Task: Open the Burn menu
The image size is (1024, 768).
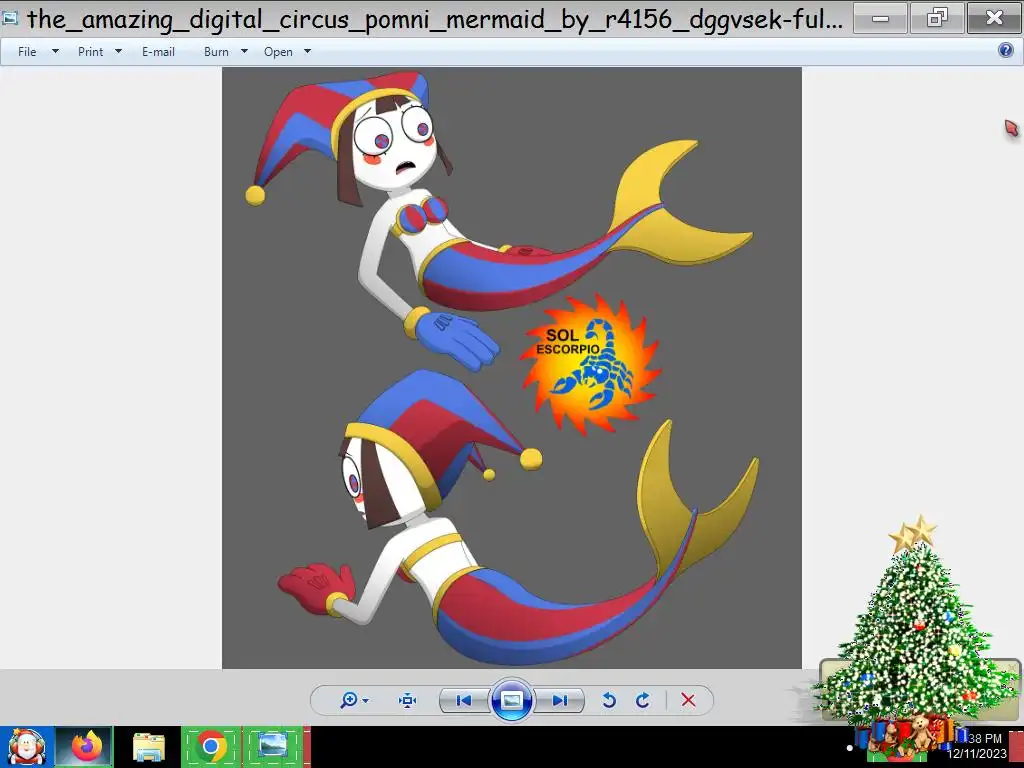Action: [216, 52]
